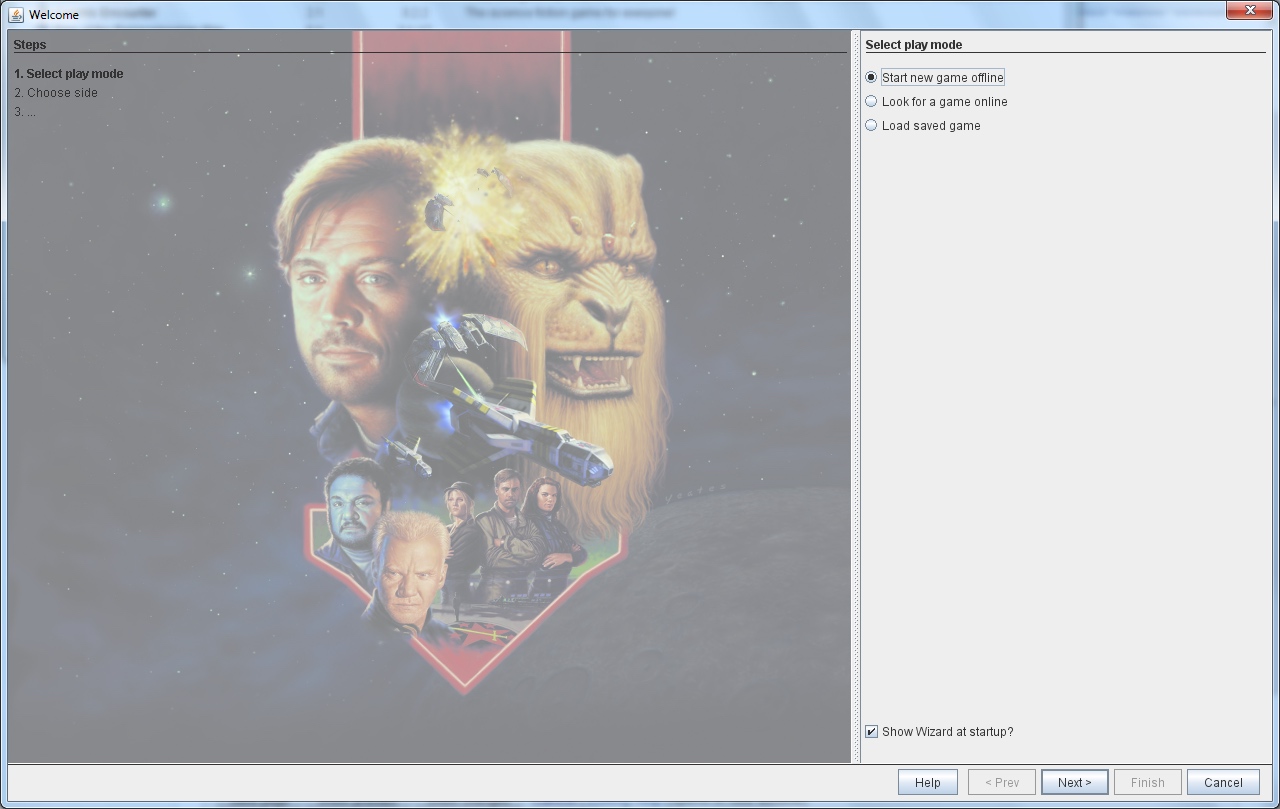This screenshot has width=1280, height=809.
Task: Close the Welcome wizard window
Action: pos(1249,10)
